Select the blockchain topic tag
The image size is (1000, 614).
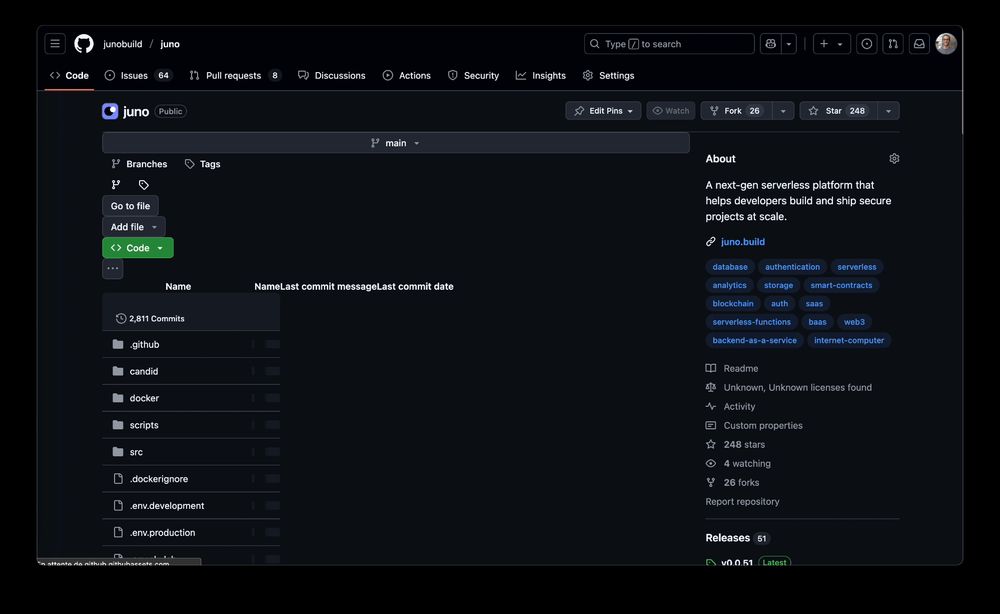click(x=733, y=303)
